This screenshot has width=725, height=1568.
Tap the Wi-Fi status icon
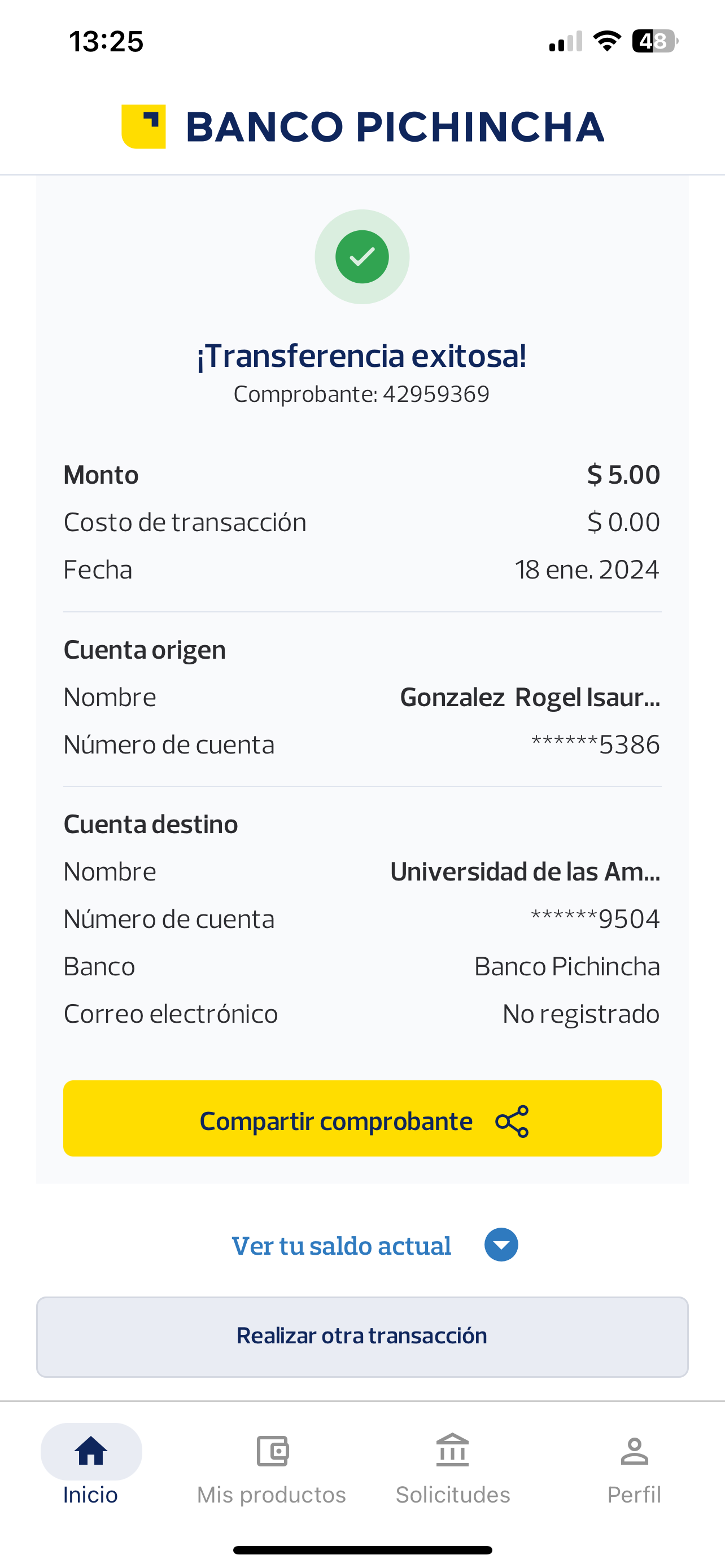pyautogui.click(x=607, y=41)
